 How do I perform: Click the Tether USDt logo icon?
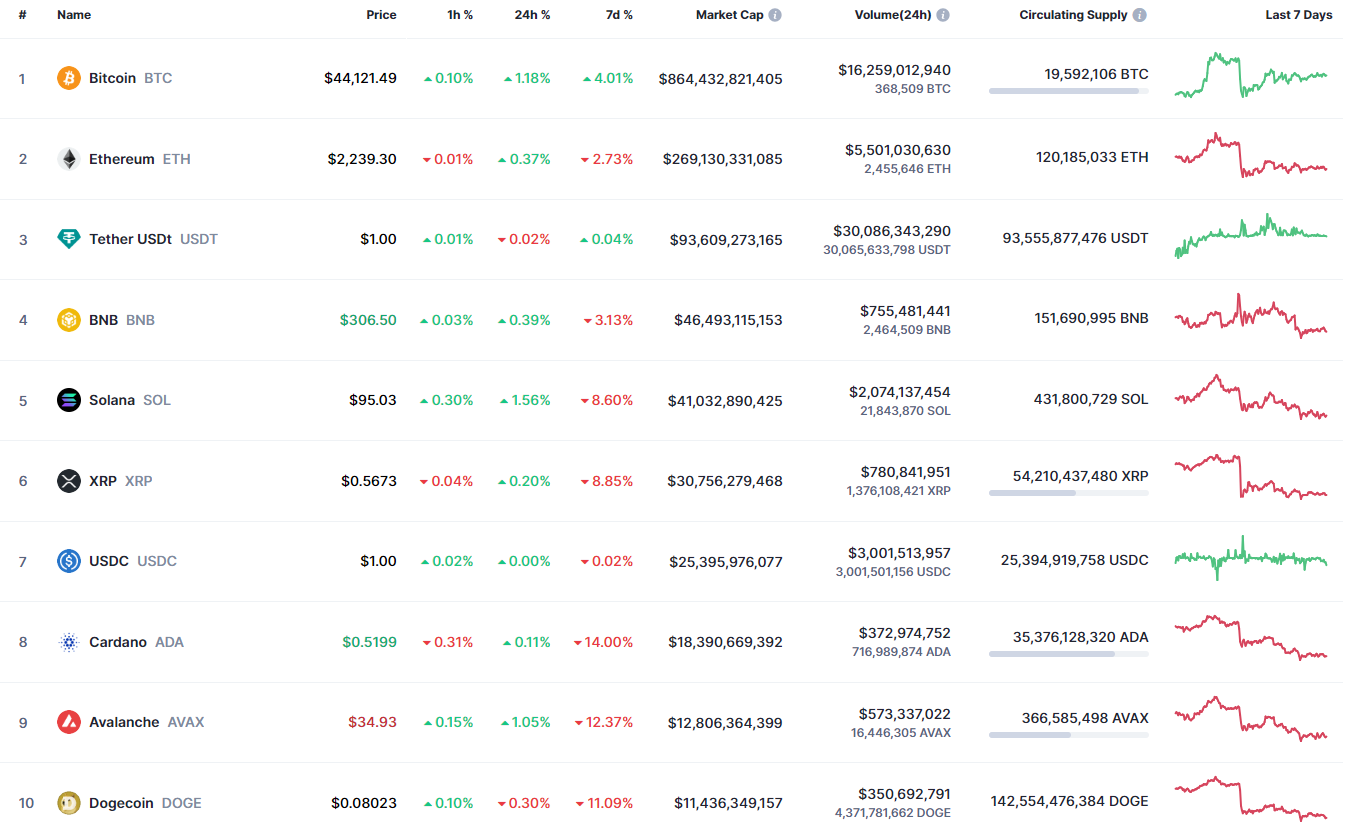click(x=69, y=239)
